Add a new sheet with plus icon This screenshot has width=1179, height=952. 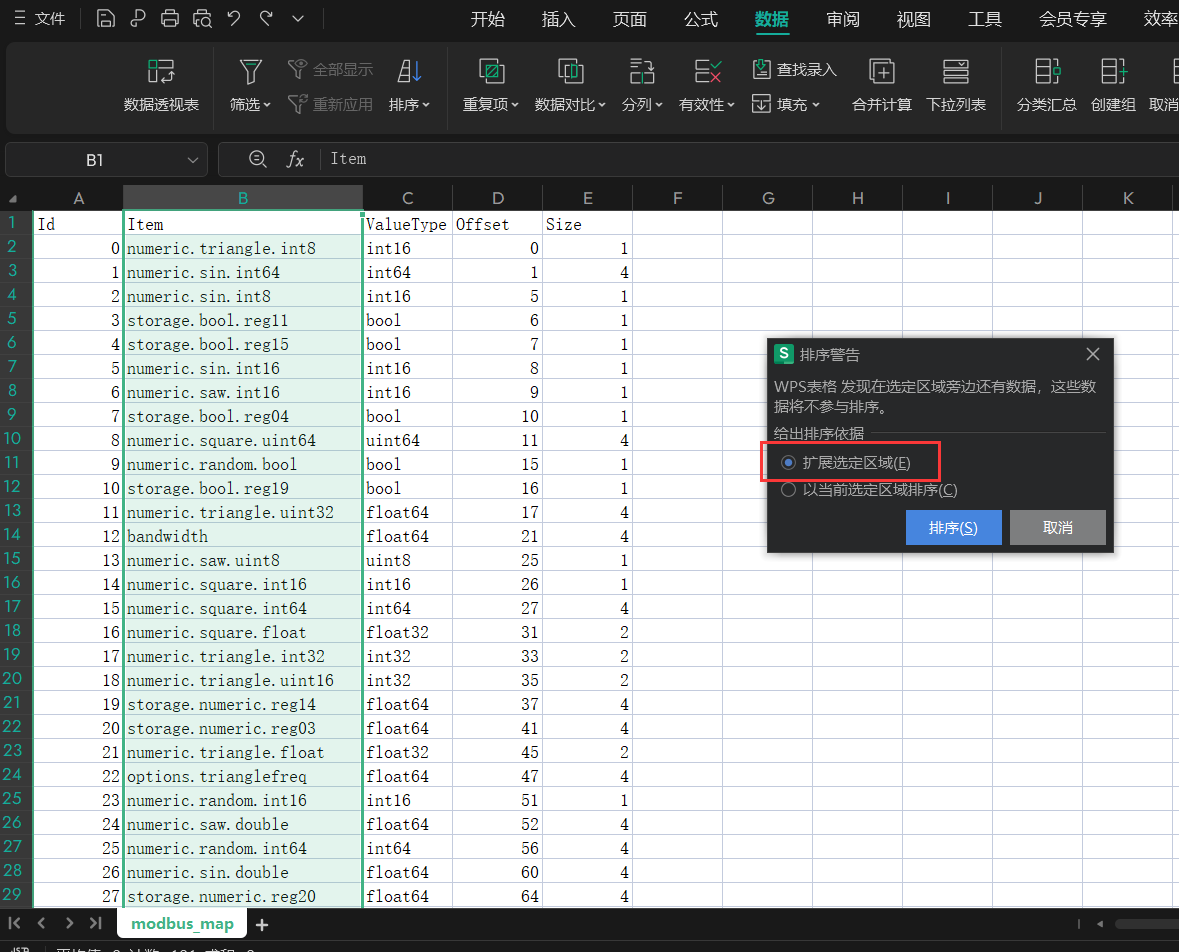[262, 924]
